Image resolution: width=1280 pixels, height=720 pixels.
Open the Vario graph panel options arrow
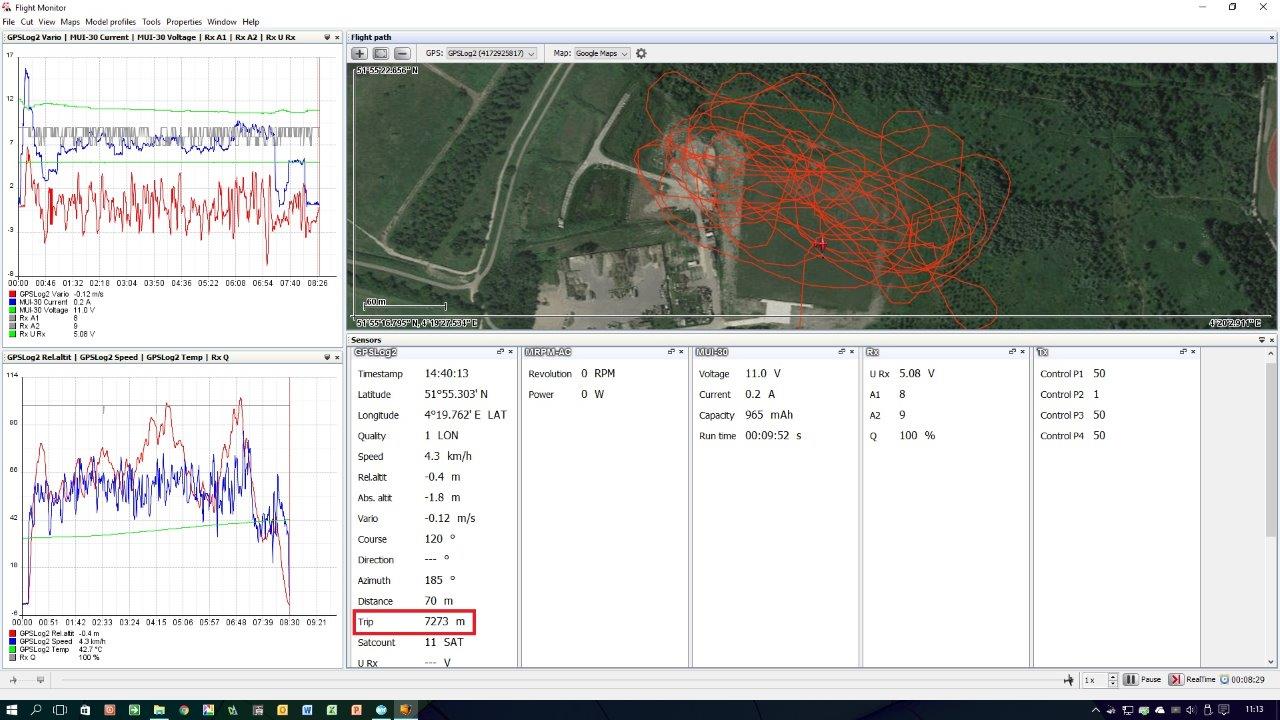326,37
